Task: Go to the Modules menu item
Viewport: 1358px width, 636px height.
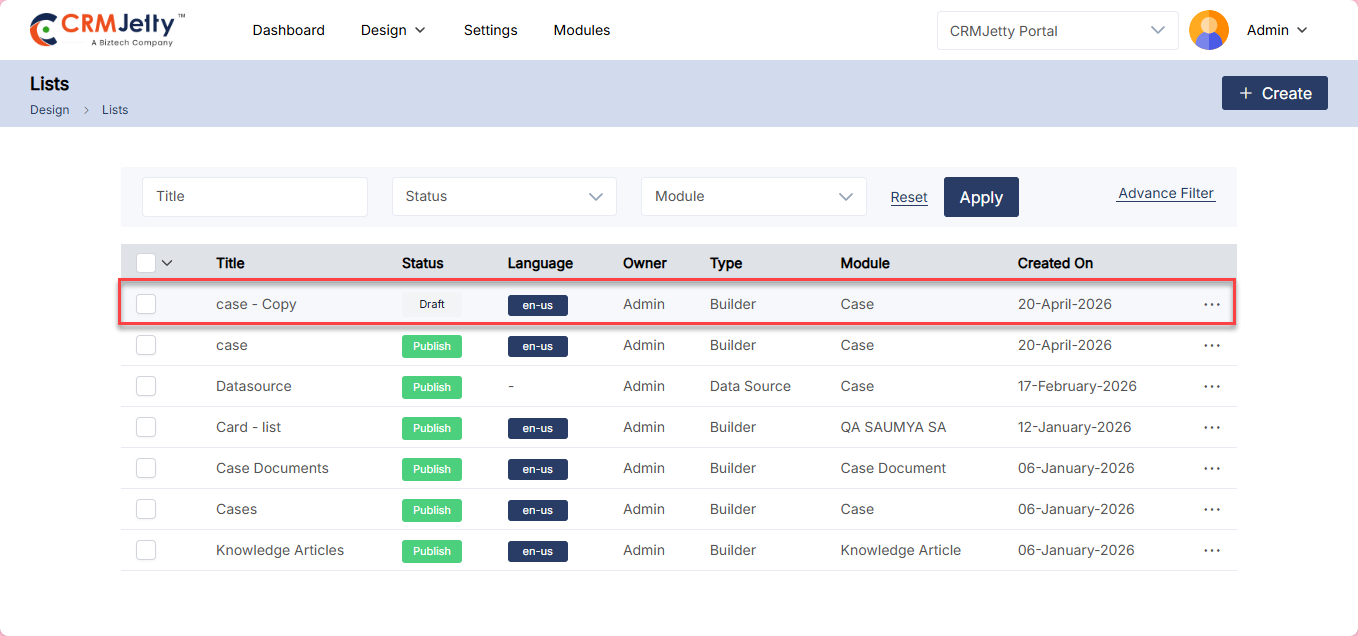Action: (581, 30)
